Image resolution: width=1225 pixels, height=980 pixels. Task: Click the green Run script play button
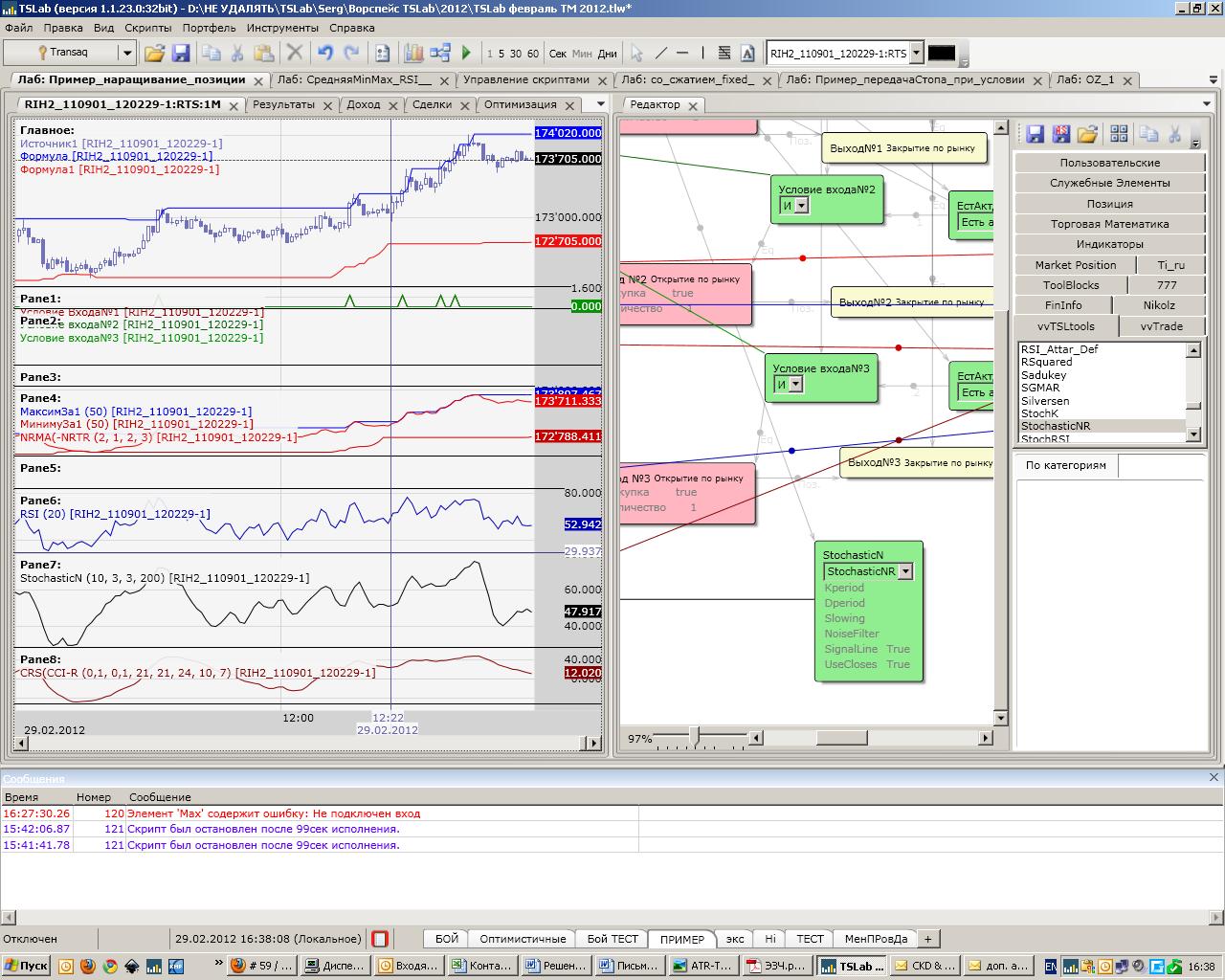[467, 54]
